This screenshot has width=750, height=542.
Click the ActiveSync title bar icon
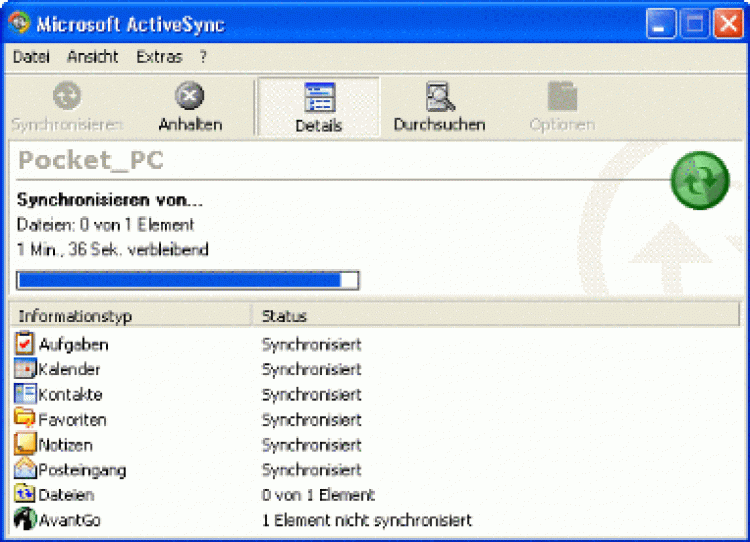(x=19, y=24)
